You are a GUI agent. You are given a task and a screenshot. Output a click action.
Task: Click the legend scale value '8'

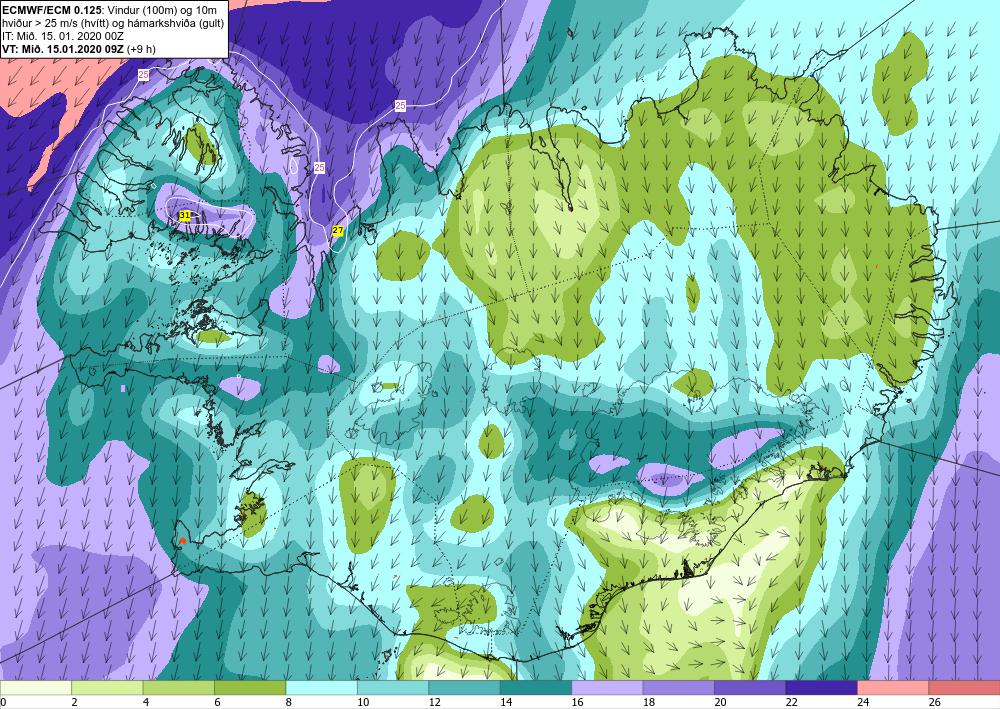[288, 702]
